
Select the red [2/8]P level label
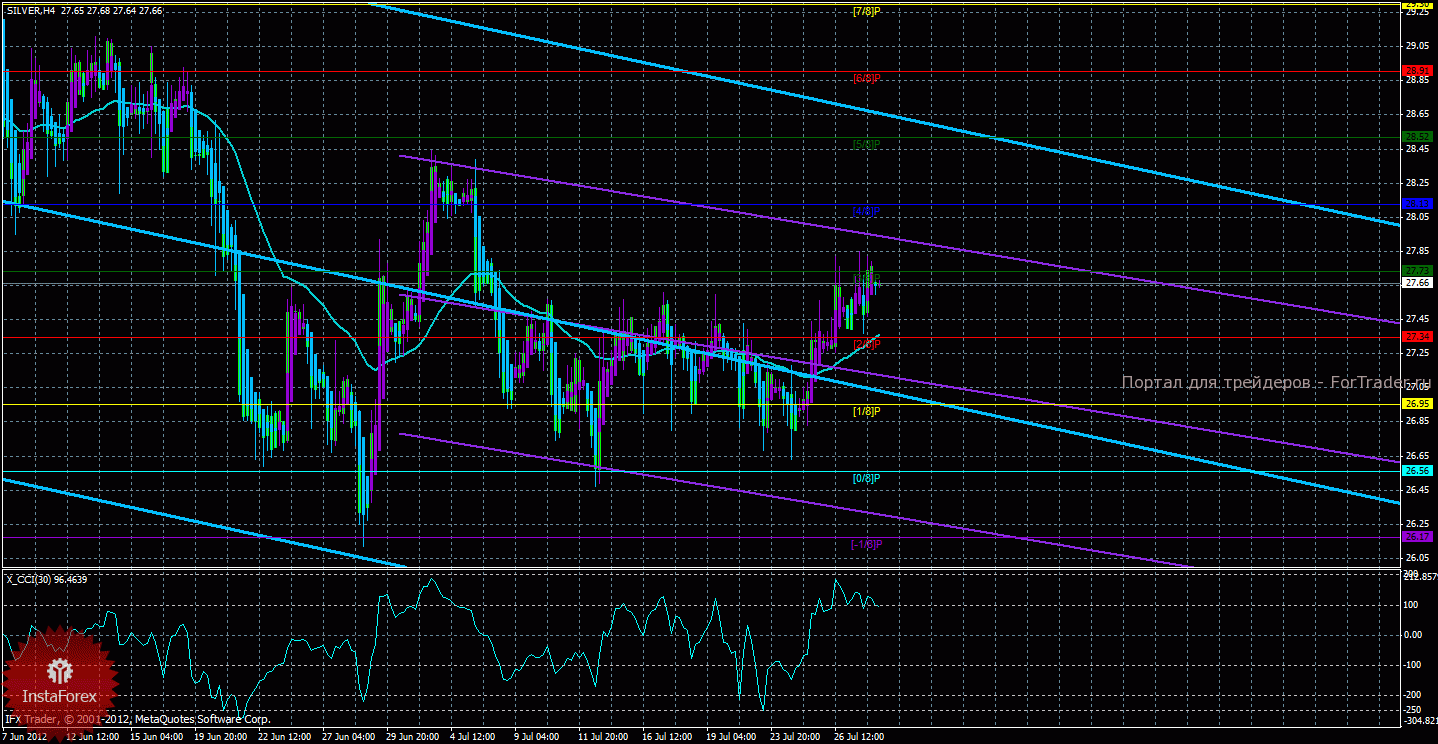866,344
